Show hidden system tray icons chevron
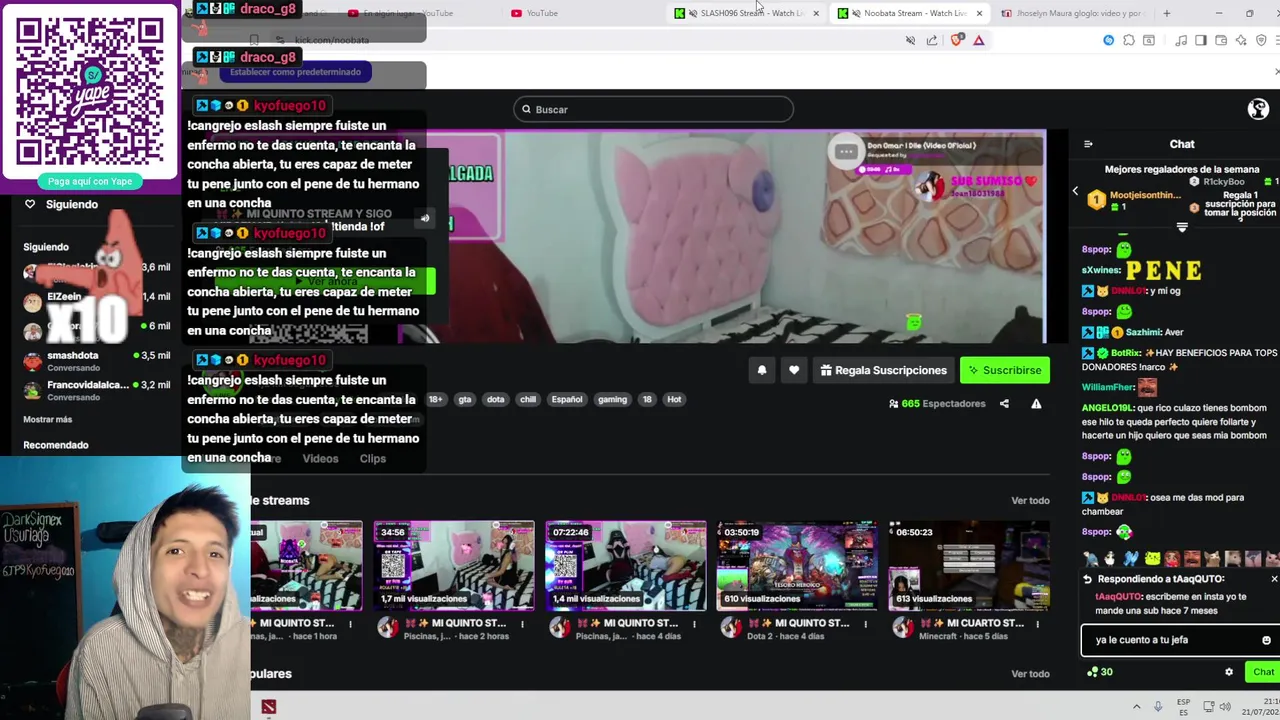This screenshot has width=1280, height=720. (1136, 707)
